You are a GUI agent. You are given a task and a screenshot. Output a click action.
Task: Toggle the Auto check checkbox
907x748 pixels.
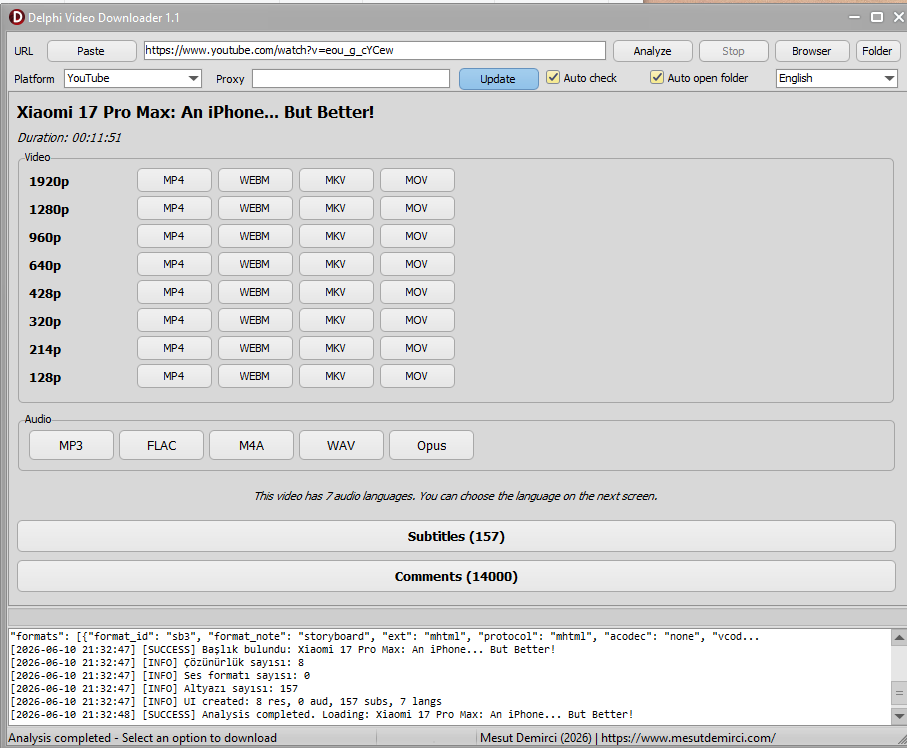pos(553,78)
